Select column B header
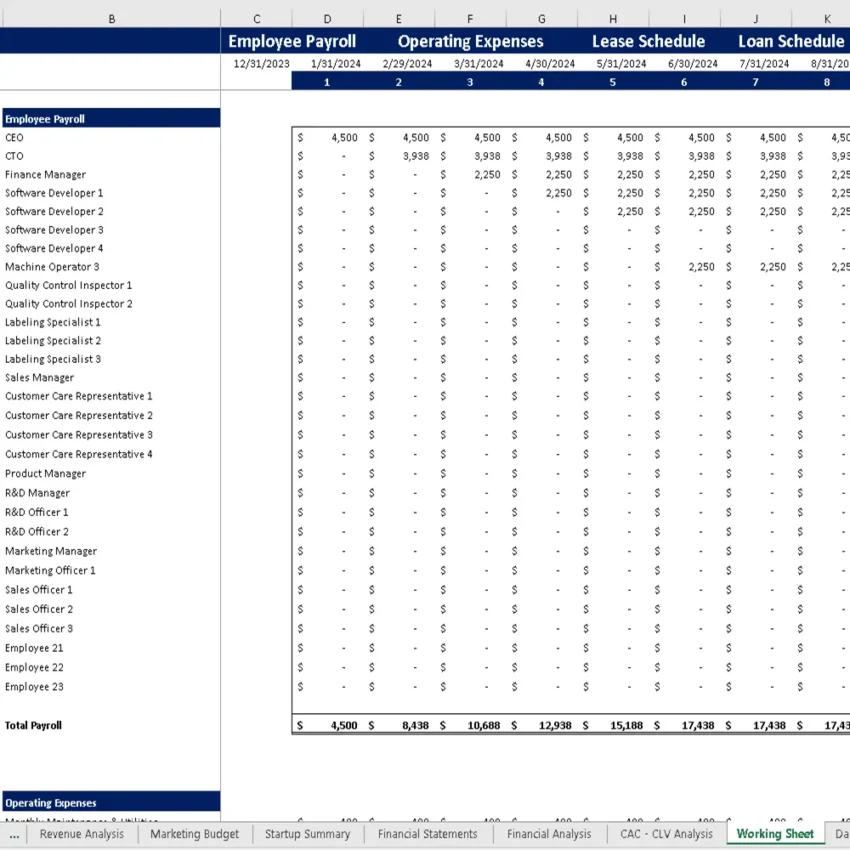850x850 pixels. point(111,19)
